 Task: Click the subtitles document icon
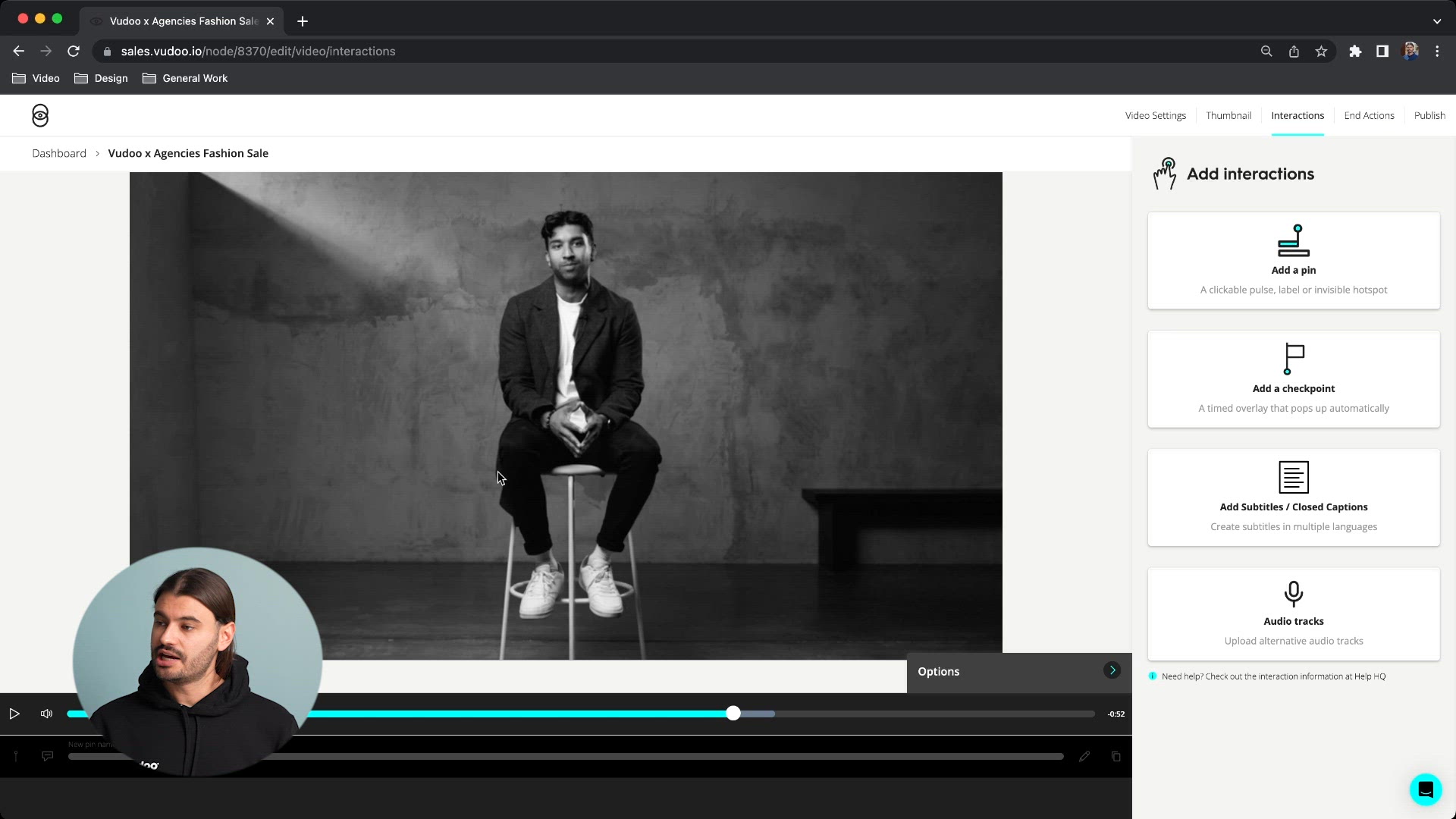point(1294,477)
